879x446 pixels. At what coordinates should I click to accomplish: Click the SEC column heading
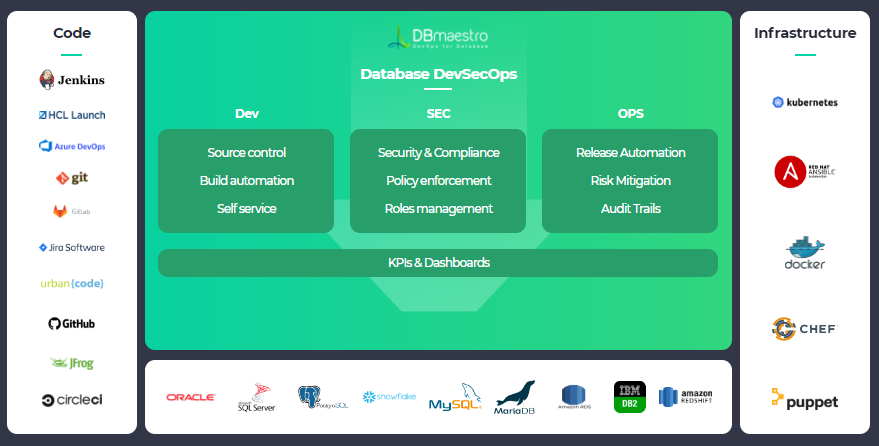pos(438,113)
